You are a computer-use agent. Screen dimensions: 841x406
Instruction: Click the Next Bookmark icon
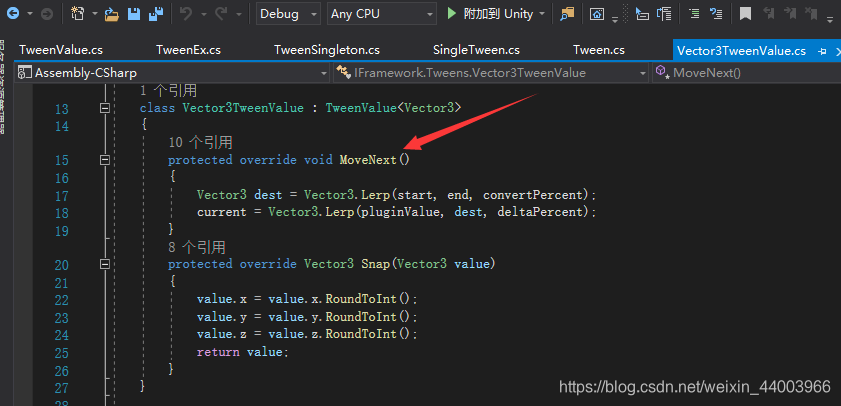(x=790, y=14)
